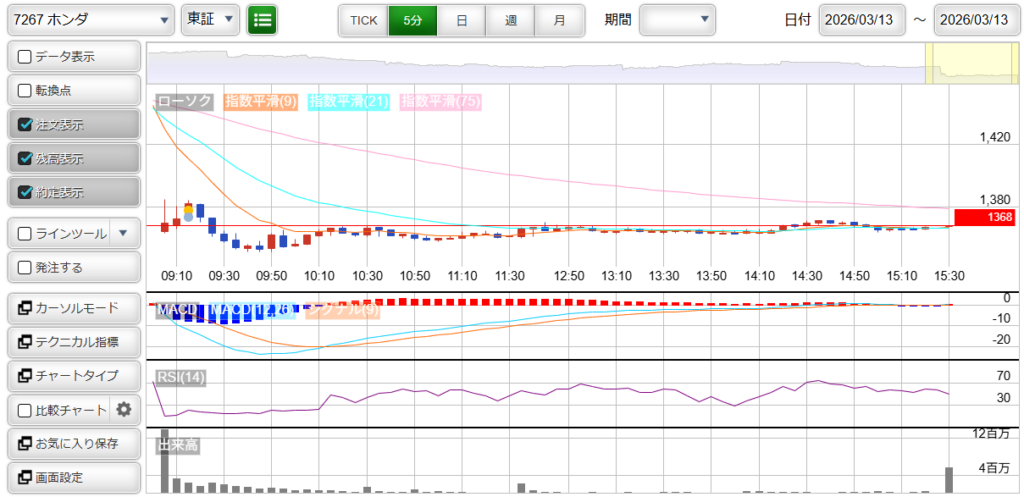Image resolution: width=1024 pixels, height=497 pixels.
Task: Expand the 7267 ホンダ stock dropdown
Action: coord(89,19)
